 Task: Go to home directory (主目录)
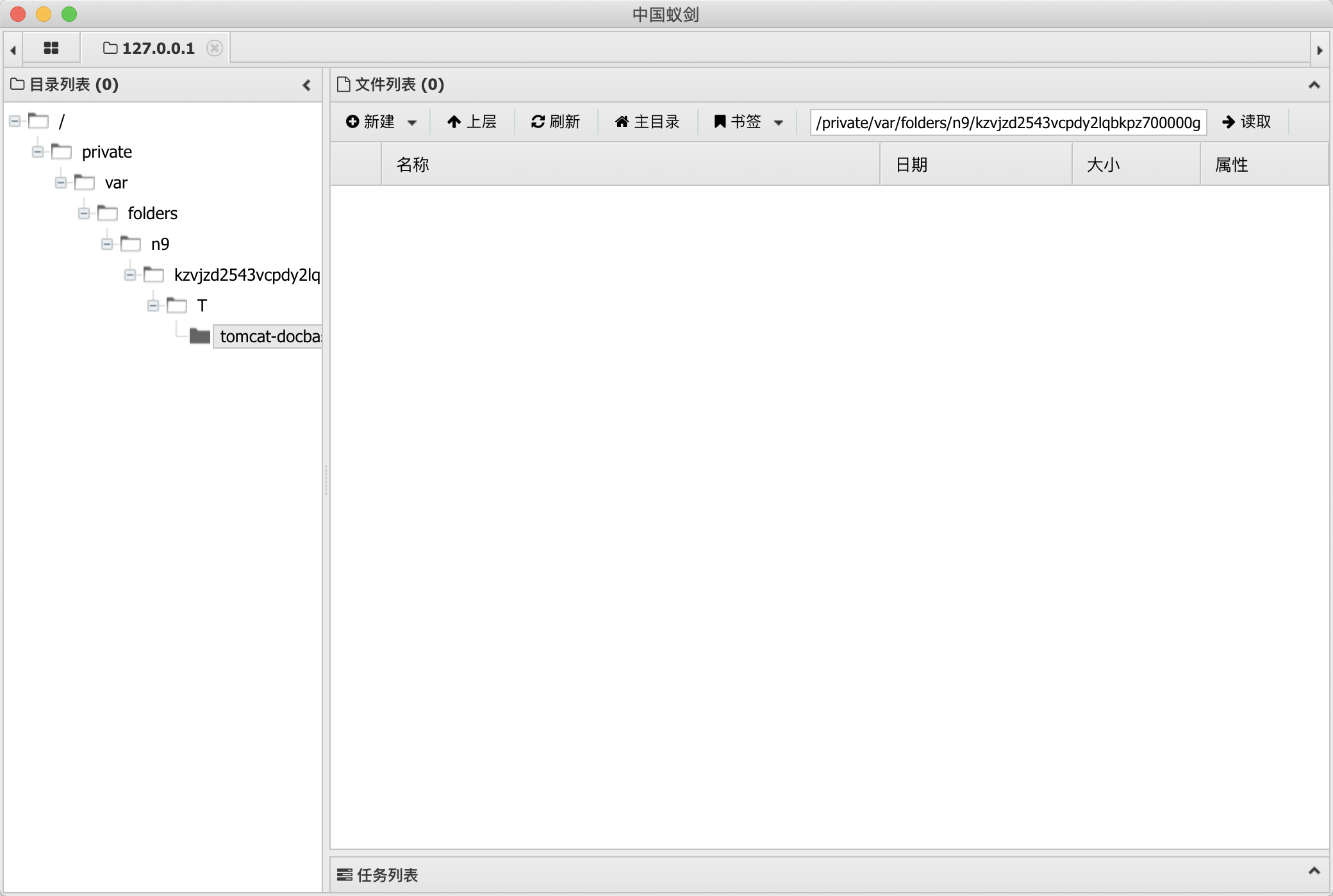pos(647,122)
